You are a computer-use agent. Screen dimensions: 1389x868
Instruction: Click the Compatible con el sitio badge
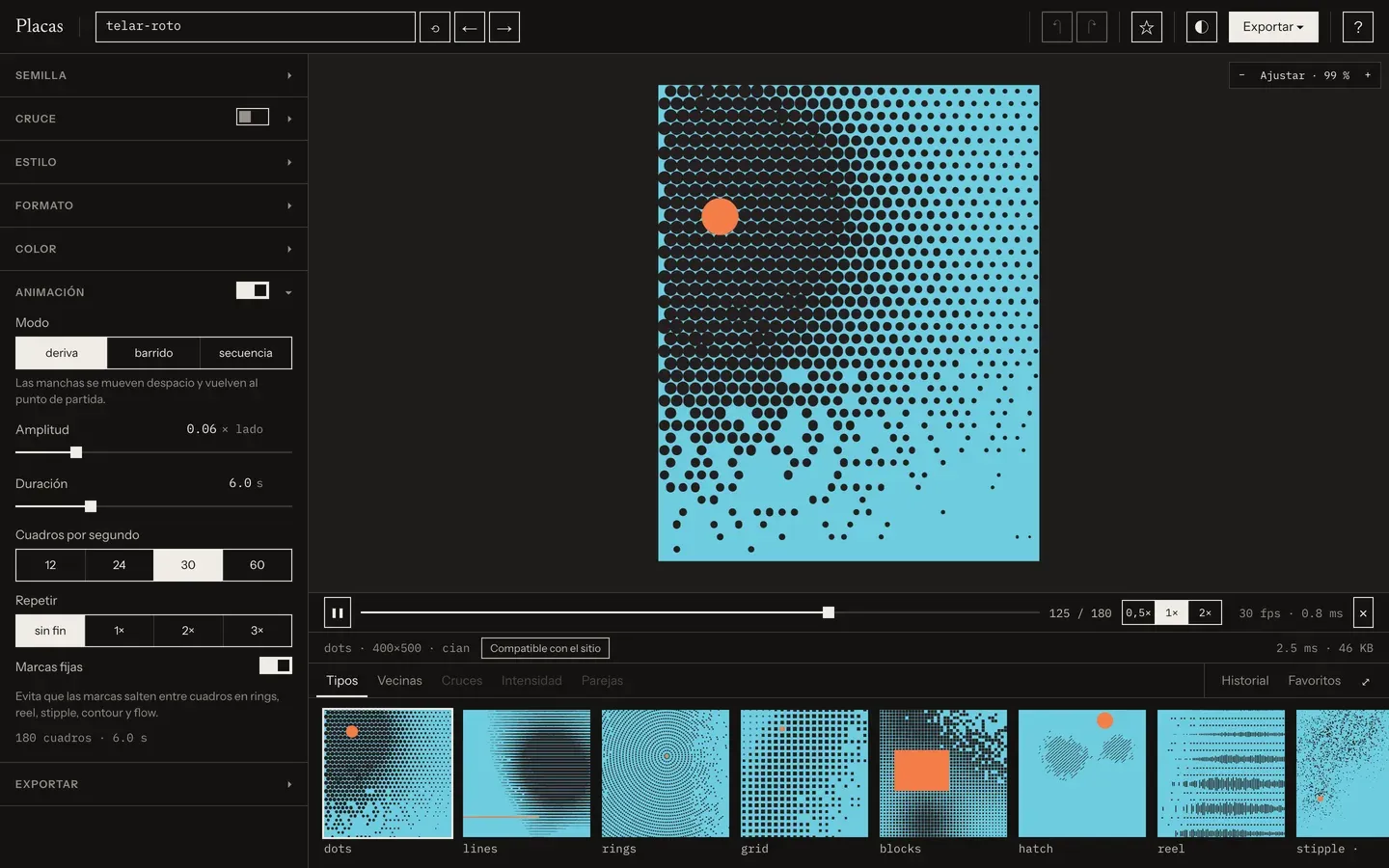click(x=545, y=648)
